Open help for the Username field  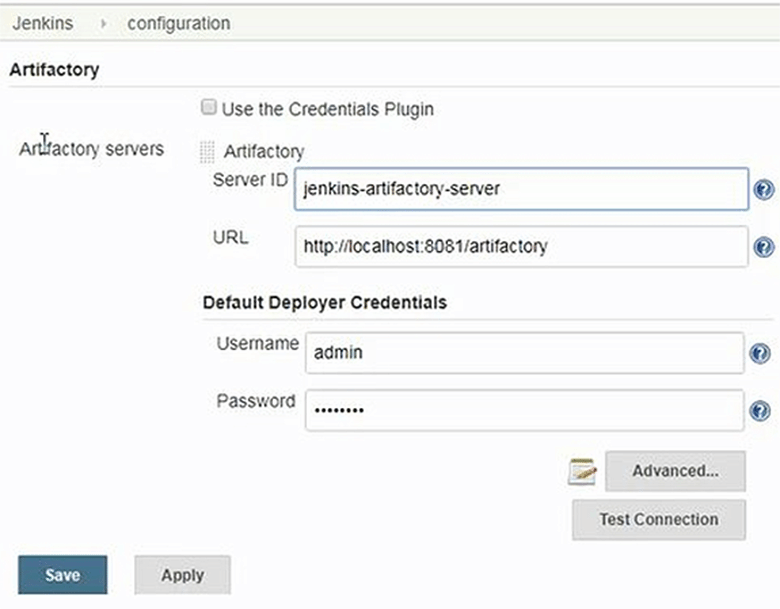point(760,353)
